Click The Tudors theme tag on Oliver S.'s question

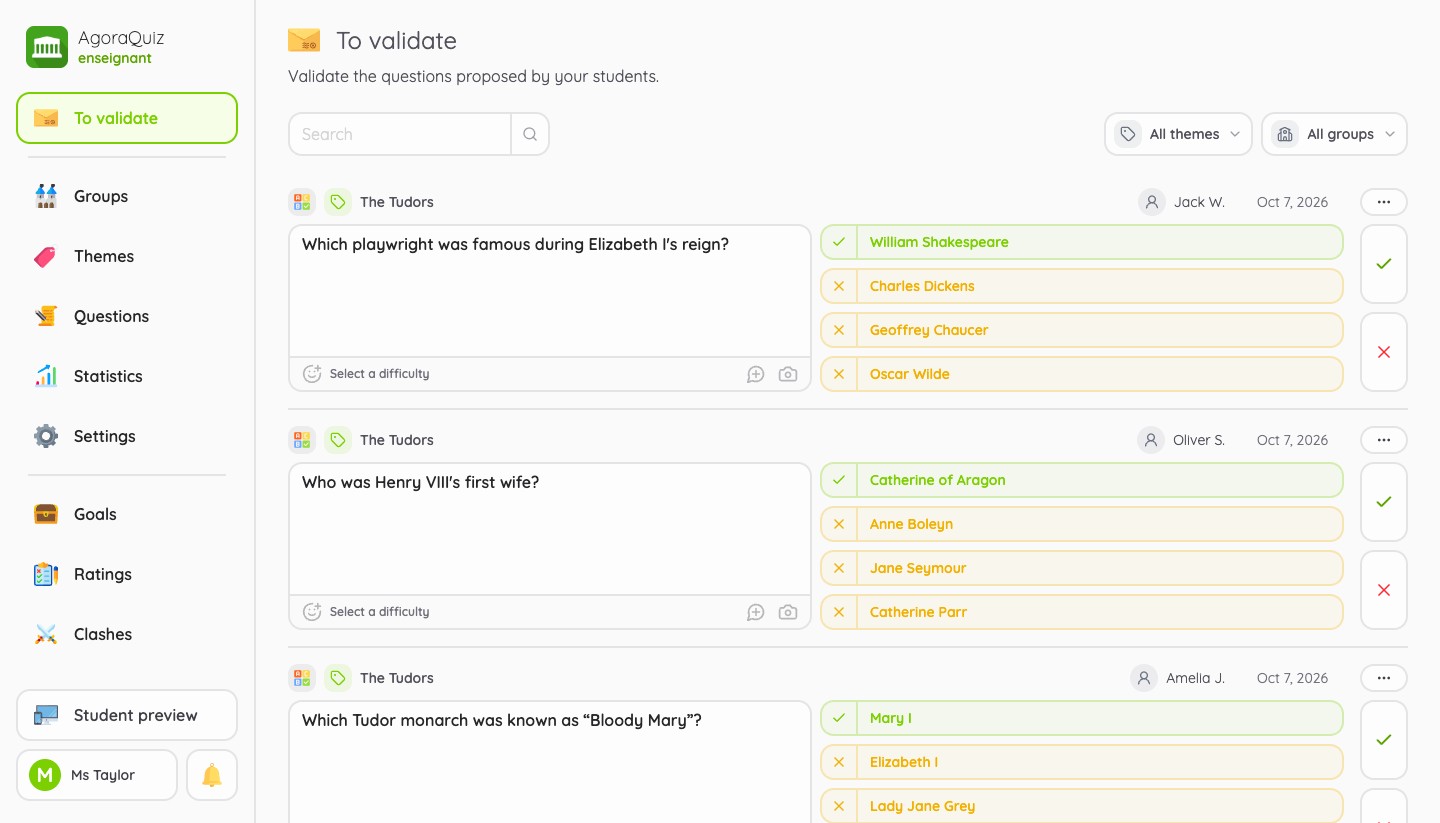tap(380, 440)
